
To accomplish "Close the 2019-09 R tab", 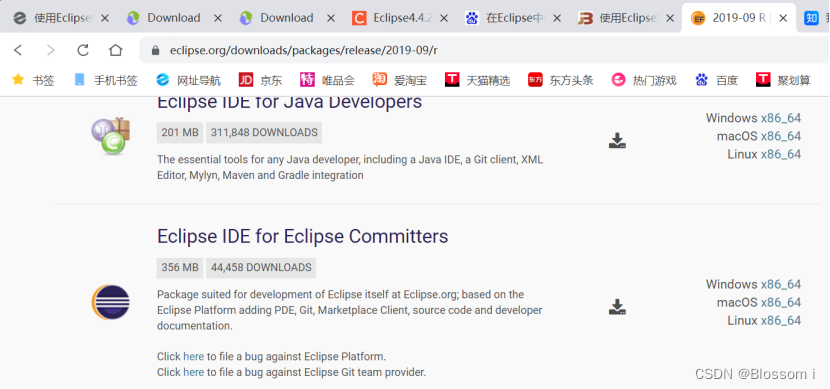I will pos(783,18).
